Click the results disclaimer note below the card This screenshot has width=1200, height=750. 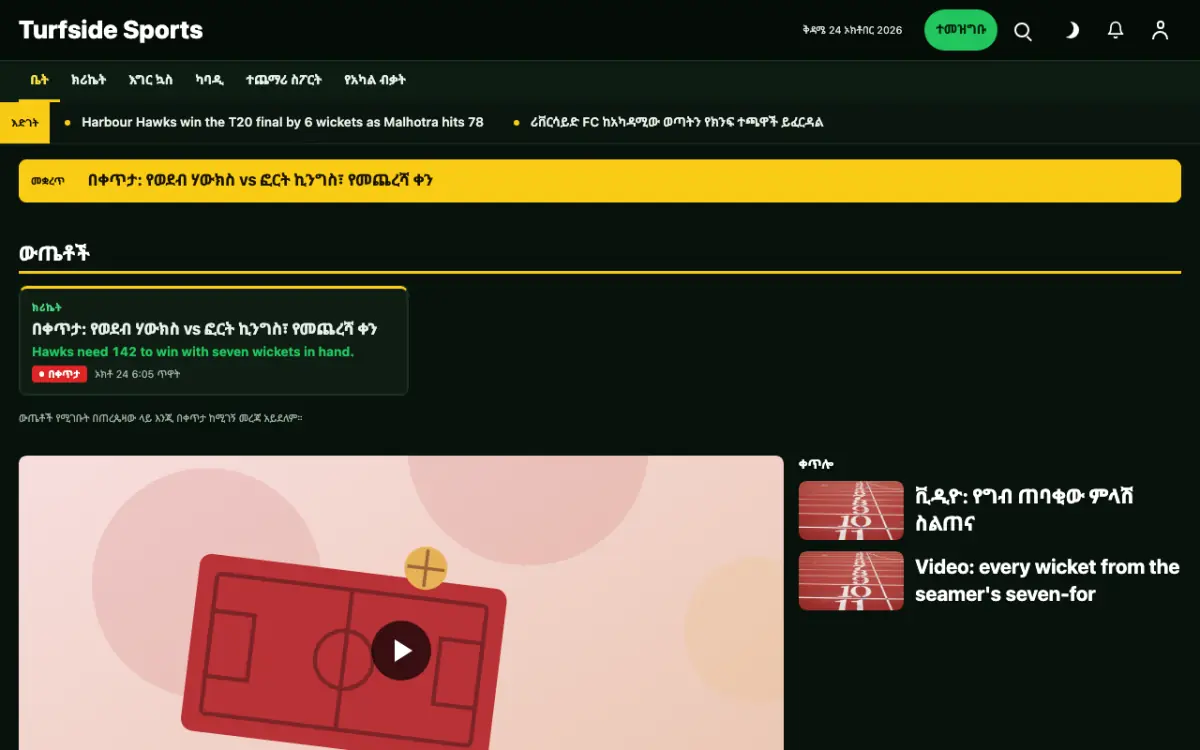pos(160,418)
